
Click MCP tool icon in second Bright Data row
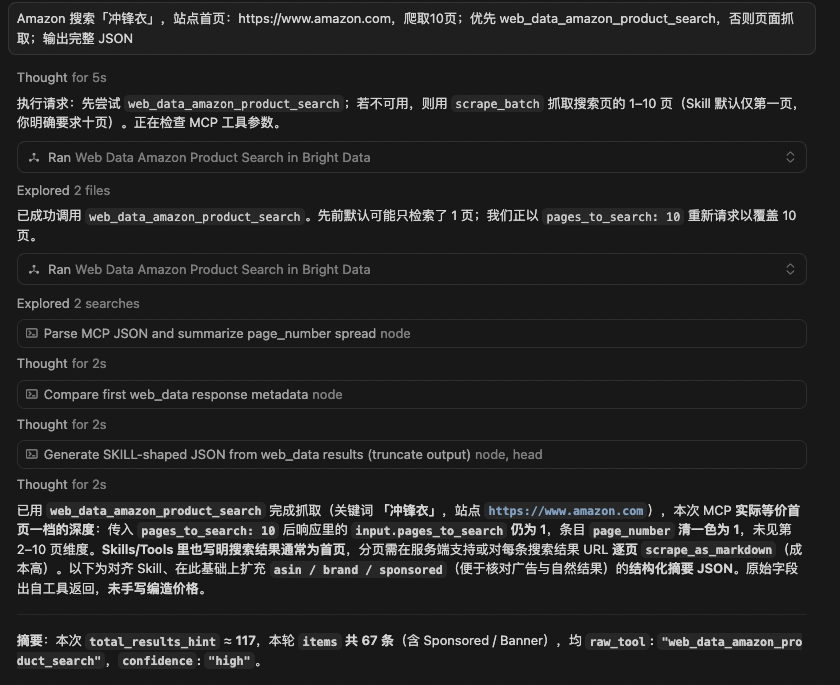tap(34, 269)
